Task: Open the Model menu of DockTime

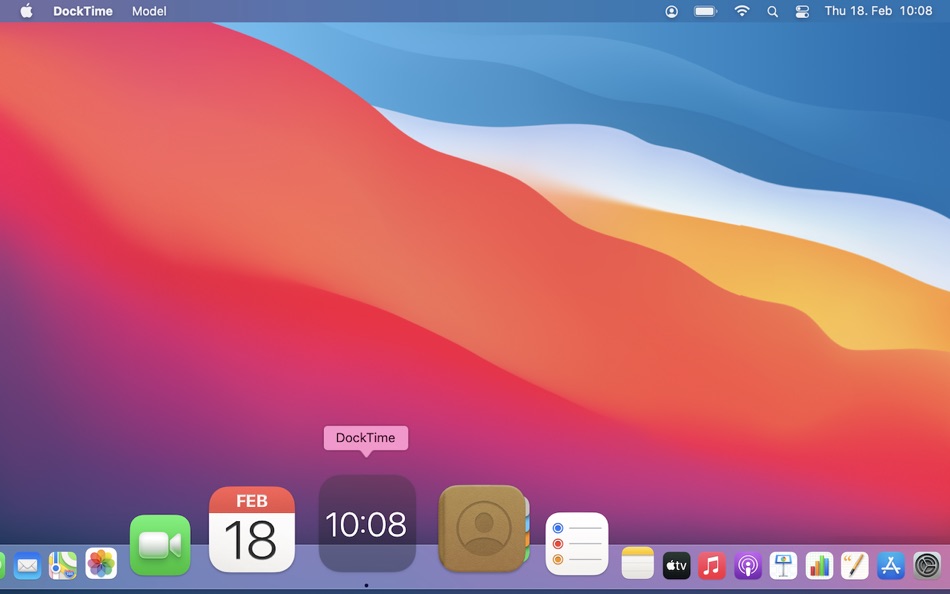Action: point(149,11)
